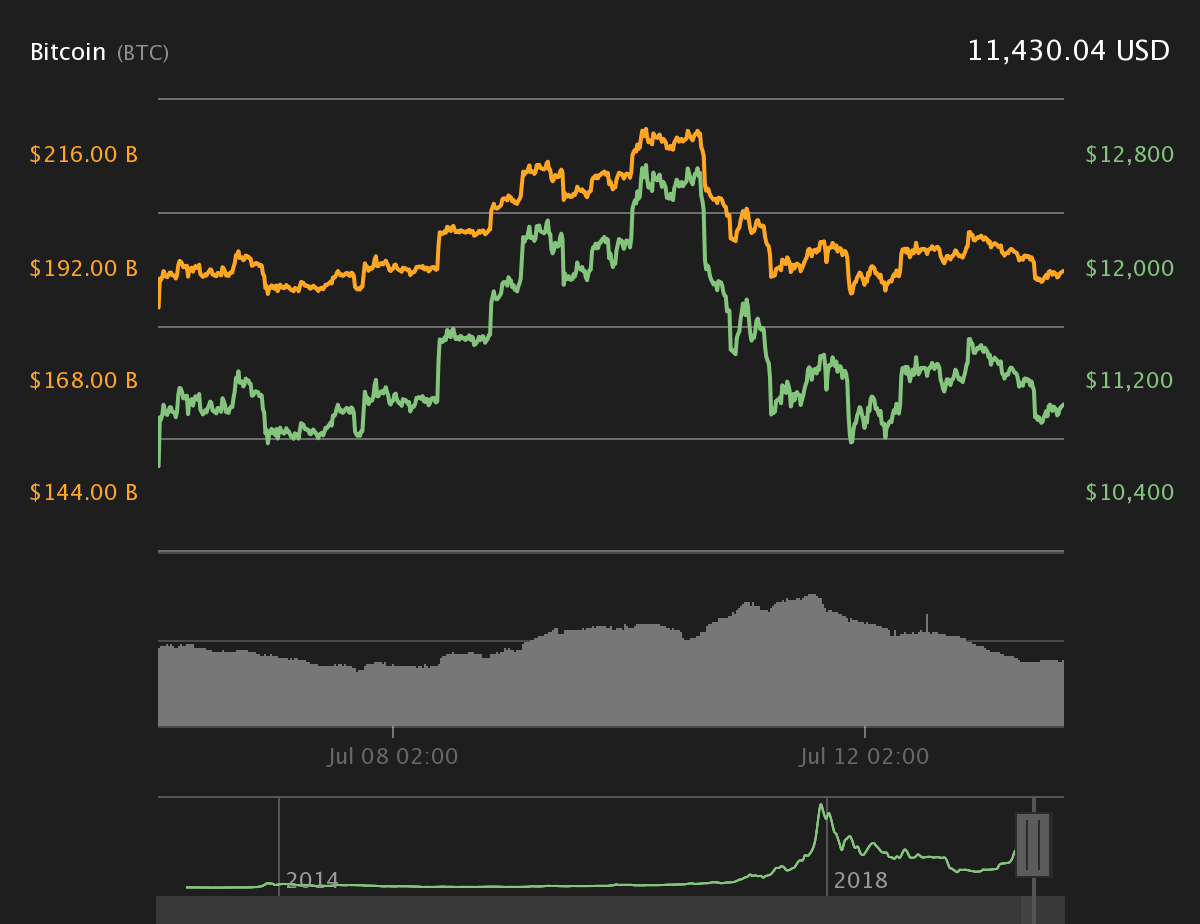Image resolution: width=1200 pixels, height=924 pixels.
Task: Click the $168.00 B market cap label
Action: tap(84, 380)
